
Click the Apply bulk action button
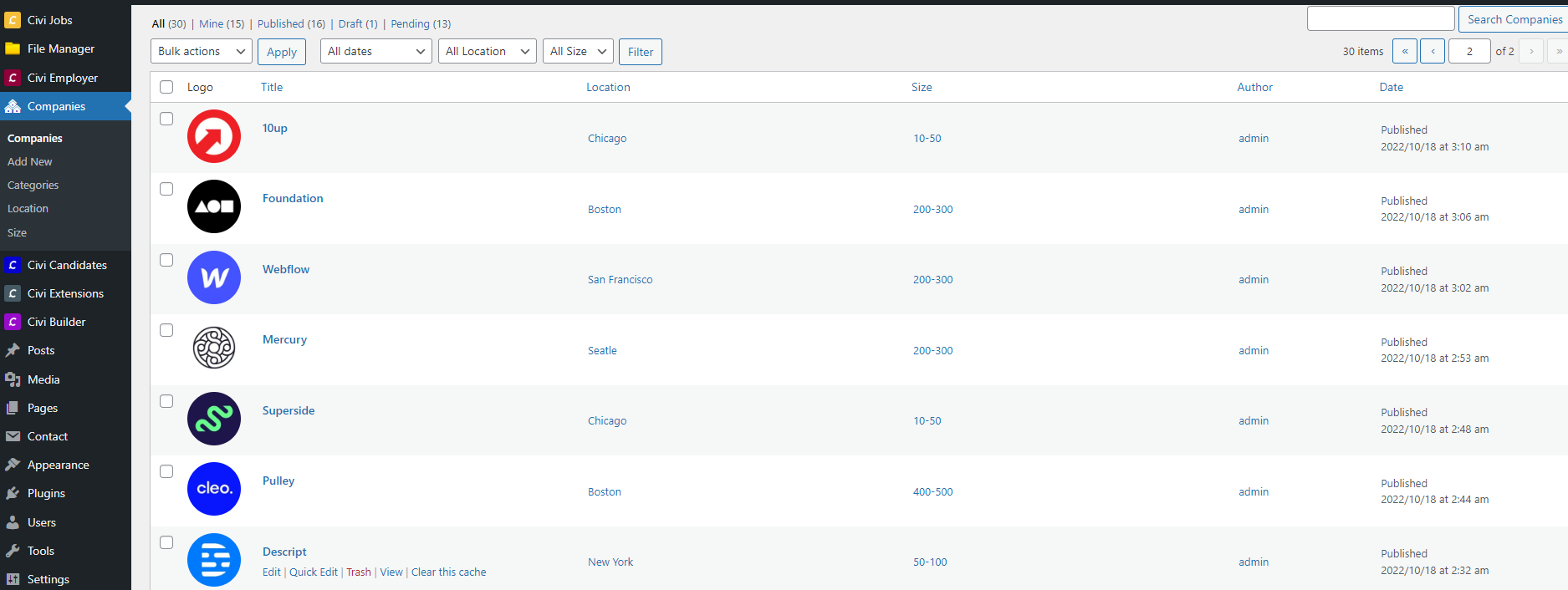[x=282, y=52]
